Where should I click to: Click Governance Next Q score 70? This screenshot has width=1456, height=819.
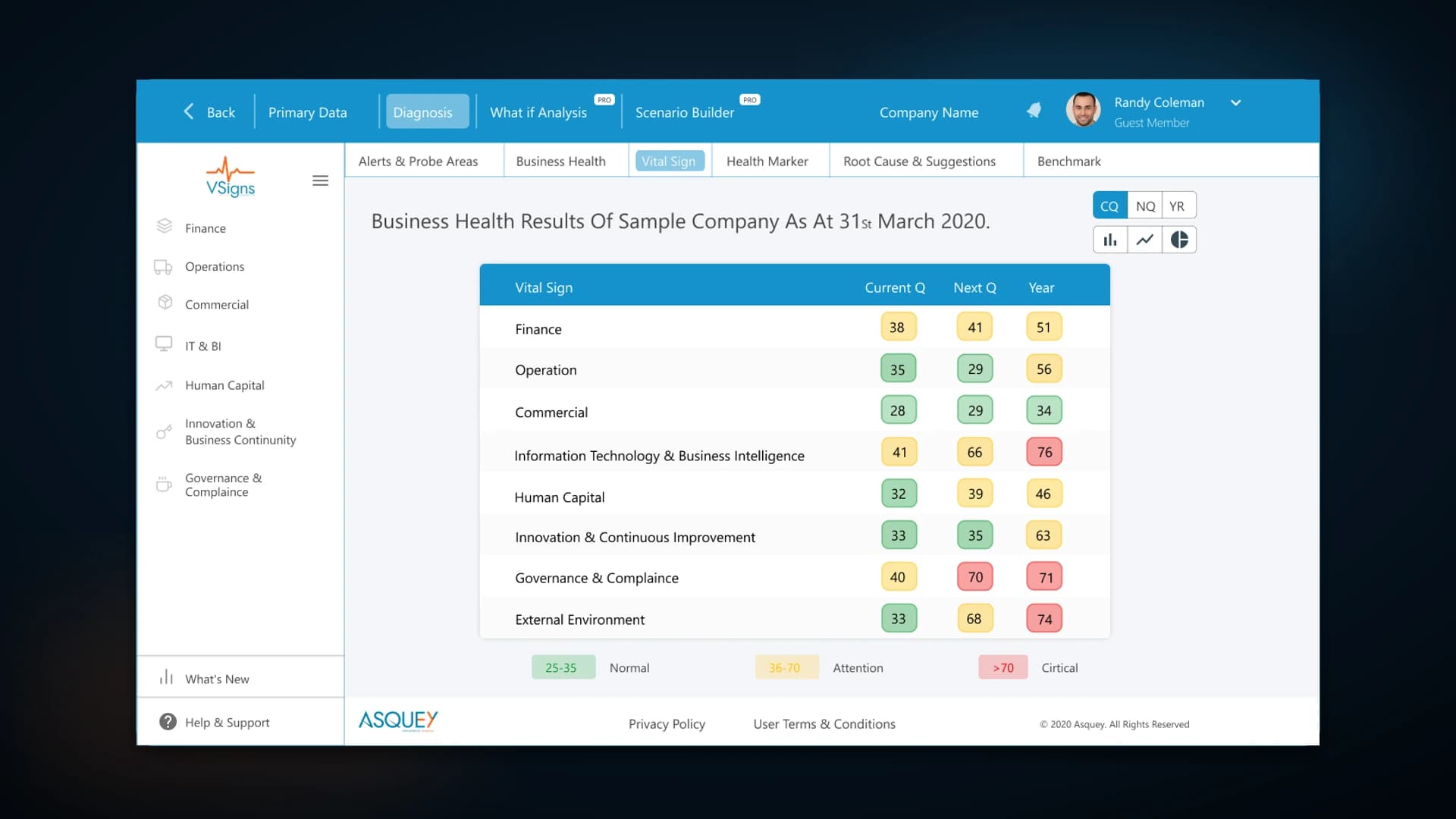tap(975, 577)
